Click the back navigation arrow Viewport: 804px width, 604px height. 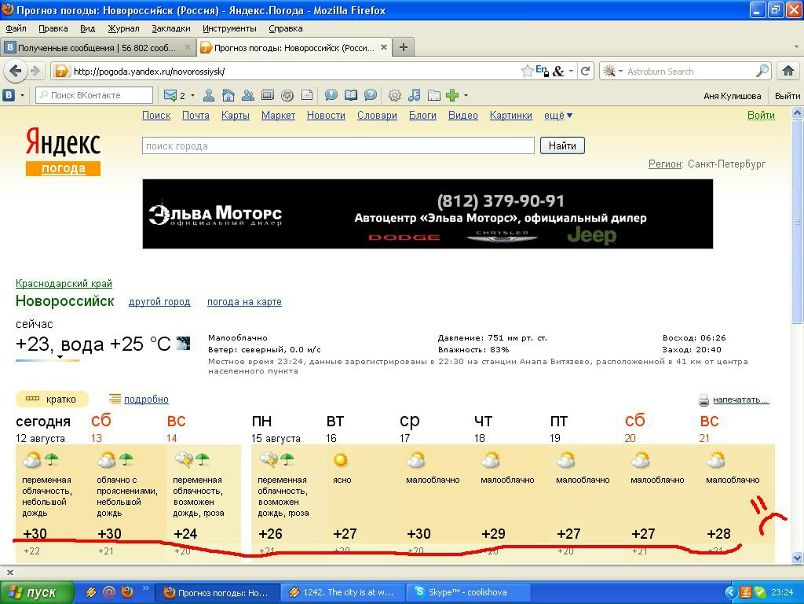click(x=14, y=71)
